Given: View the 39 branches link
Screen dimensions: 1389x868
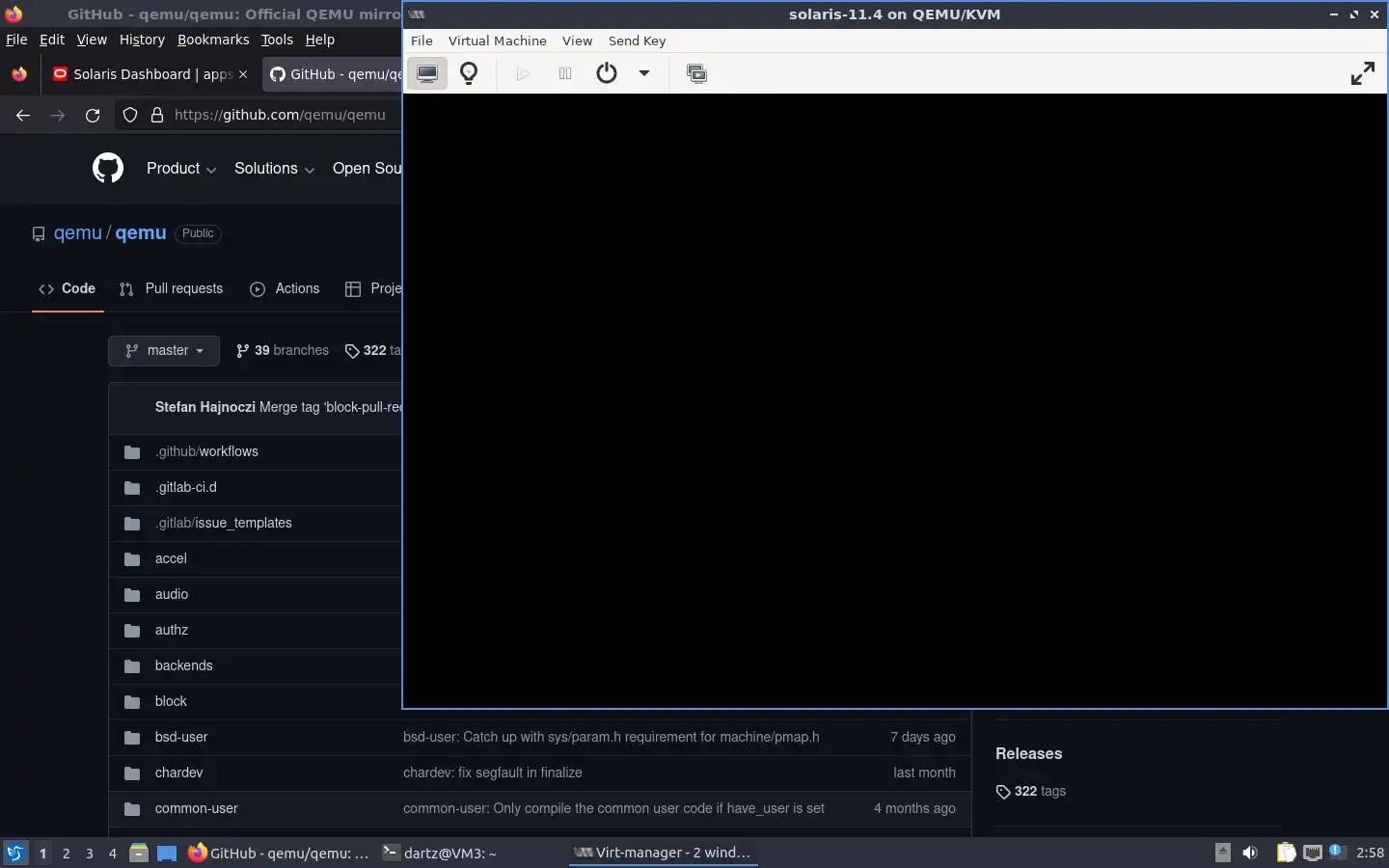Looking at the screenshot, I should tap(283, 350).
